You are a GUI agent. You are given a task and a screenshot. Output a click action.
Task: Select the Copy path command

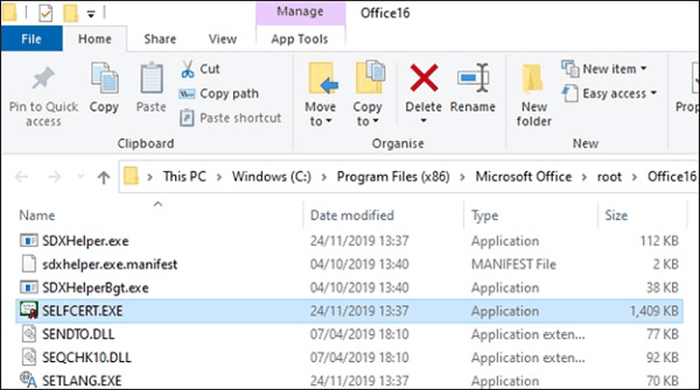coord(219,94)
